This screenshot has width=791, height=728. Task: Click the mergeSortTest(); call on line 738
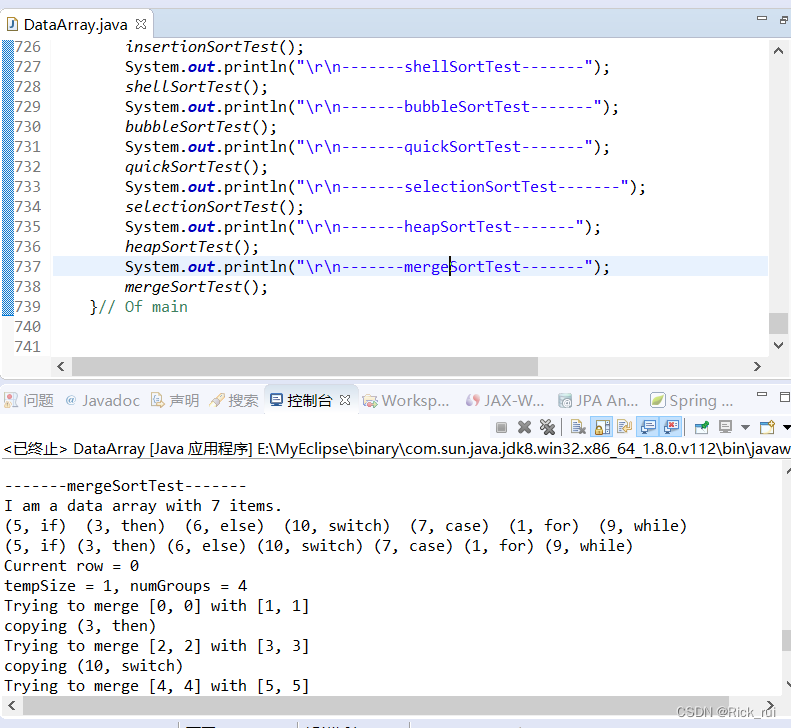pyautogui.click(x=196, y=287)
